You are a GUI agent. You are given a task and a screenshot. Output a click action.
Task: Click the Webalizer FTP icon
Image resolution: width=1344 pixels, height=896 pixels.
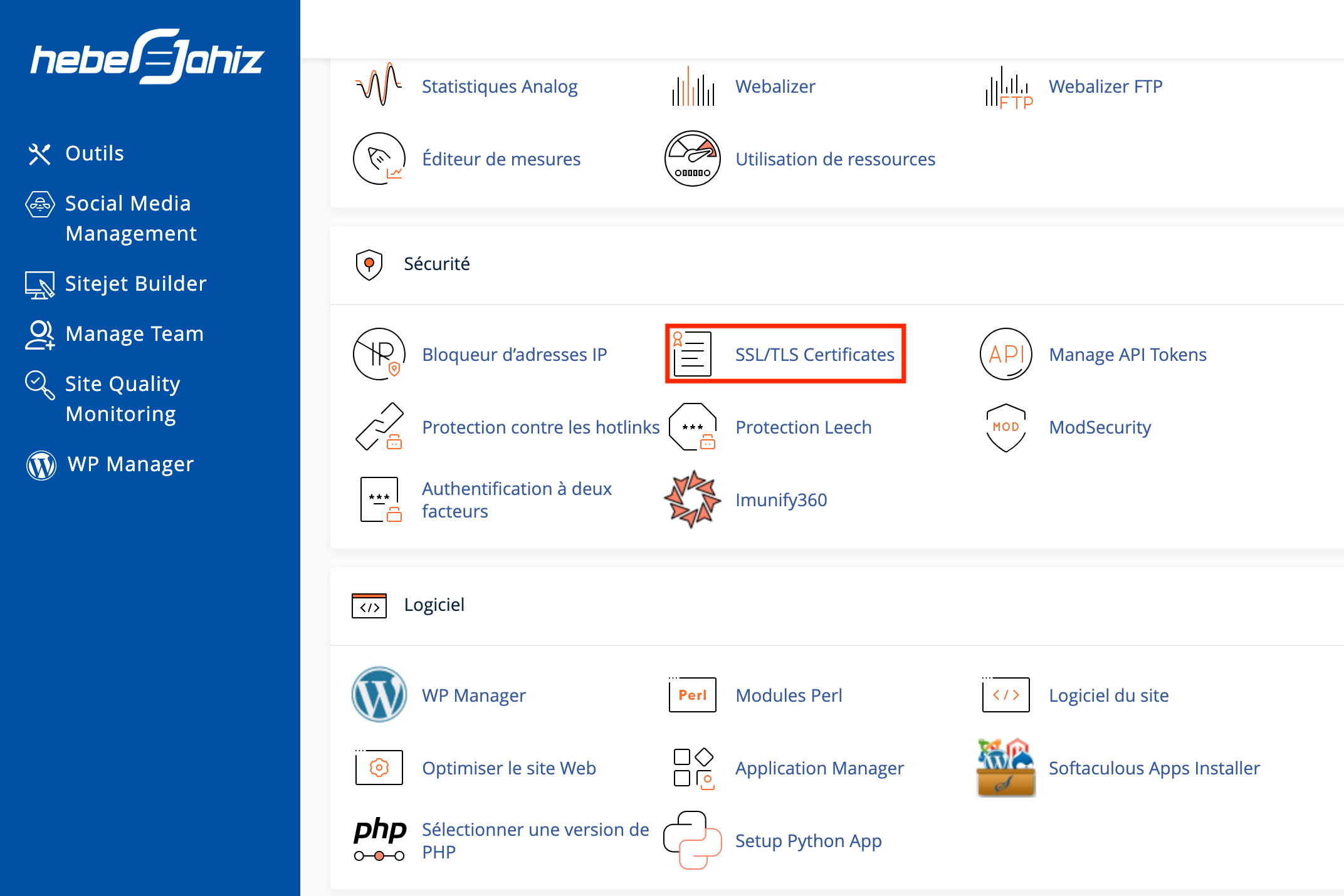coord(1008,87)
